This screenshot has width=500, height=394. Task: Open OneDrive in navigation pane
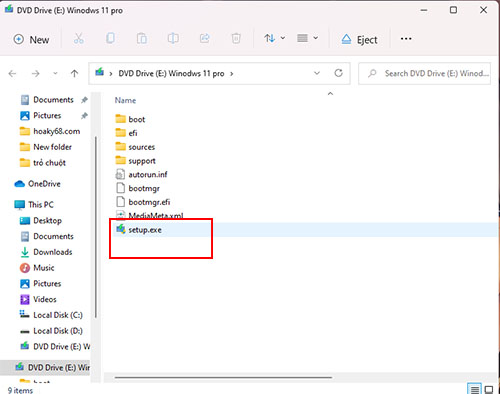(x=37, y=184)
